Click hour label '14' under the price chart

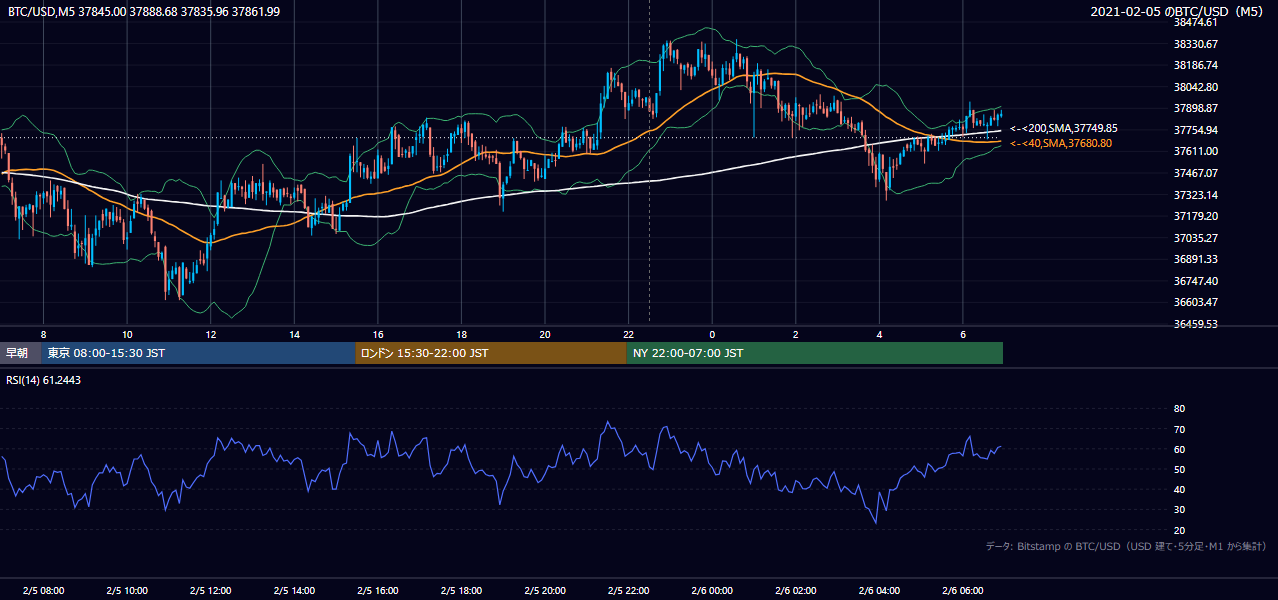coord(295,334)
